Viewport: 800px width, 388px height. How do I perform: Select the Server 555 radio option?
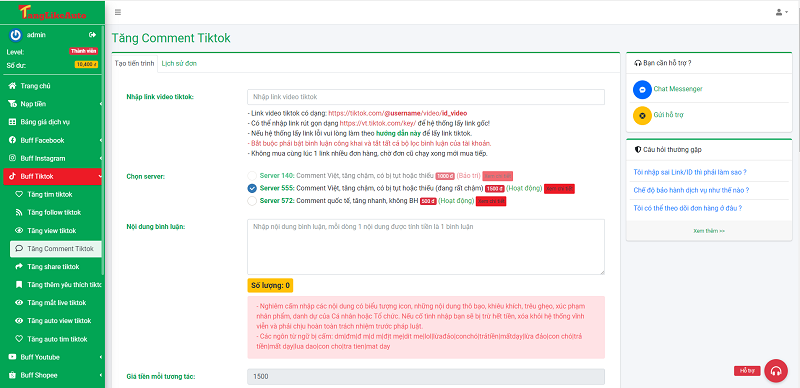(x=252, y=188)
